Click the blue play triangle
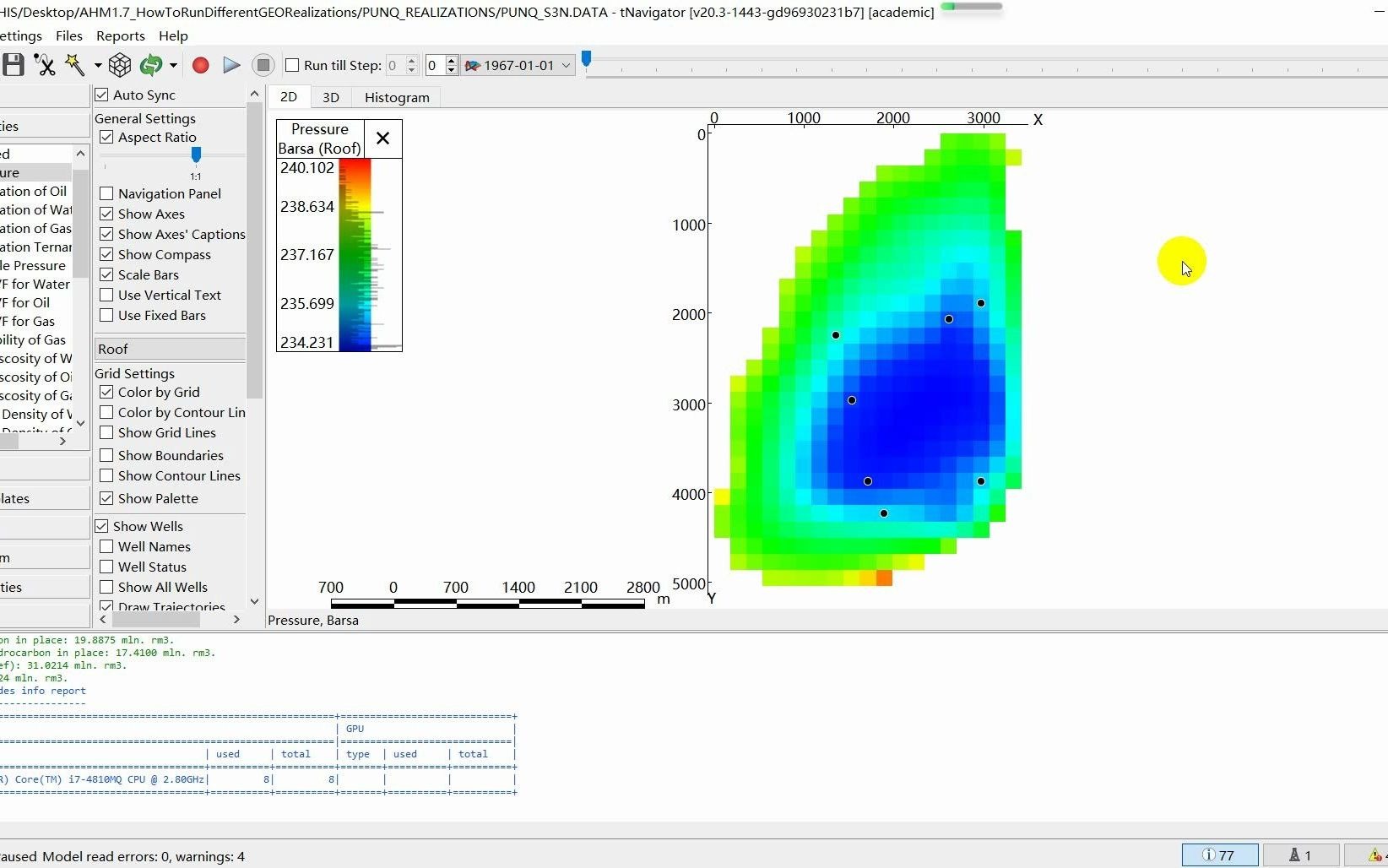 [231, 65]
